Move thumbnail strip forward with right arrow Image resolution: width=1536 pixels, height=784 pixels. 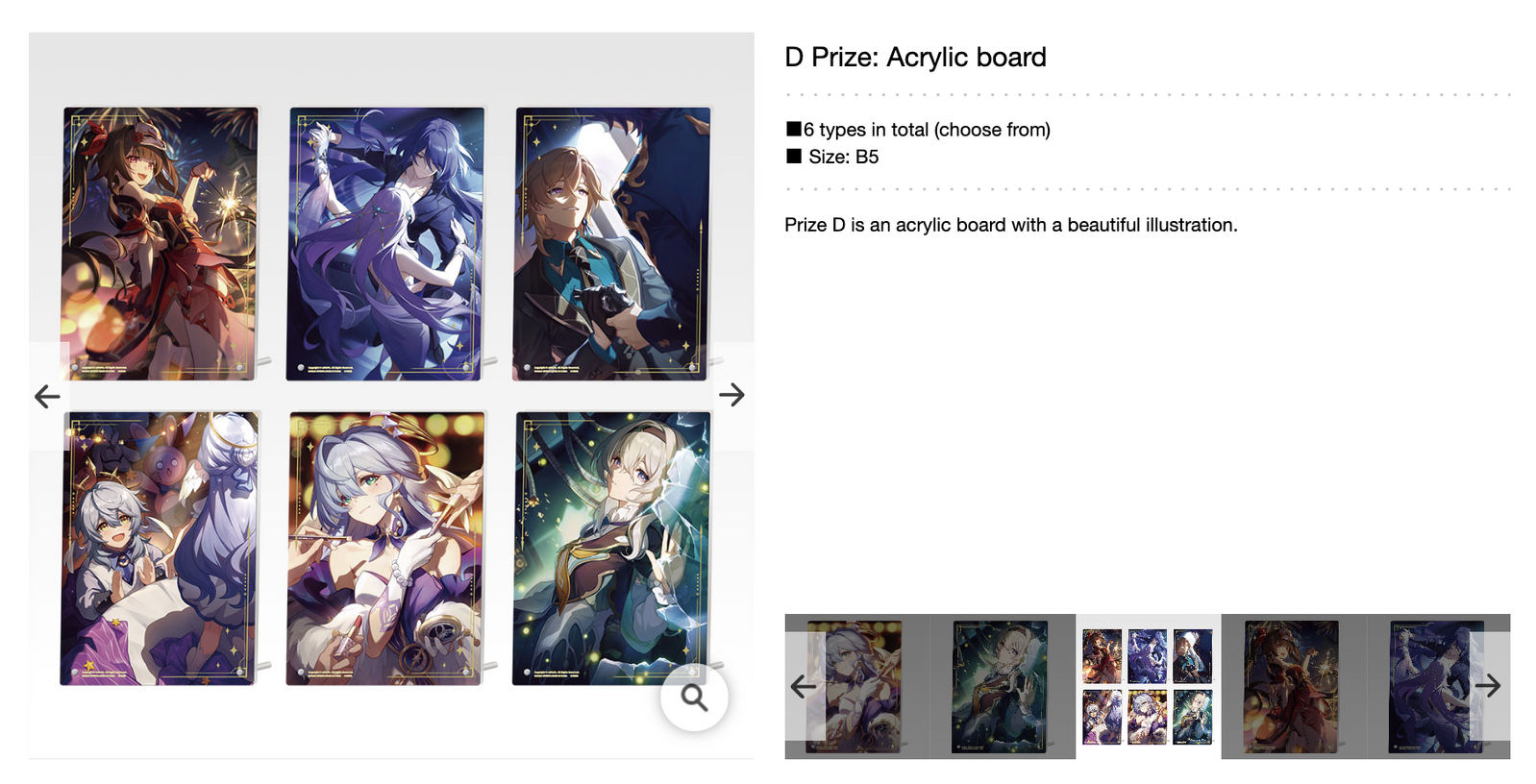(x=1488, y=686)
